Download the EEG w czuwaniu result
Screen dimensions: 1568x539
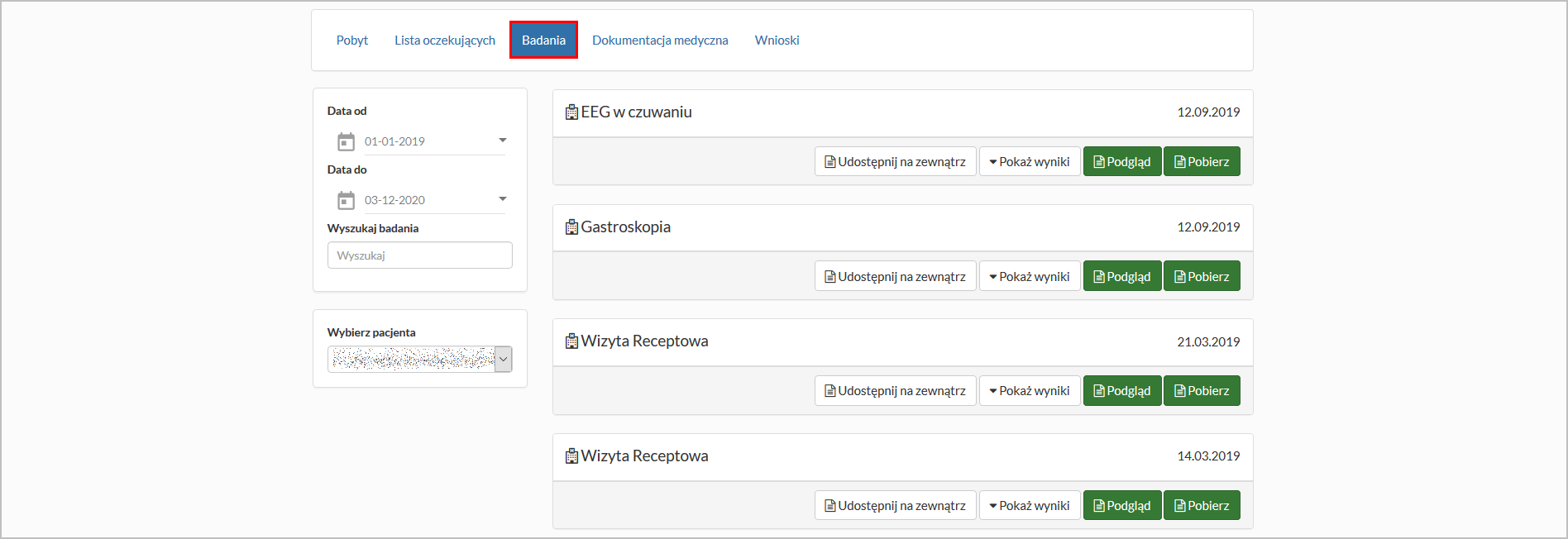(1202, 162)
